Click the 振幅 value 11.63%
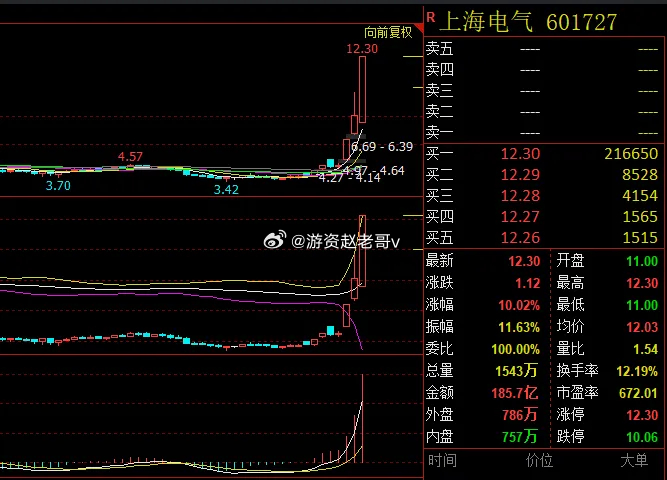 pyautogui.click(x=519, y=327)
